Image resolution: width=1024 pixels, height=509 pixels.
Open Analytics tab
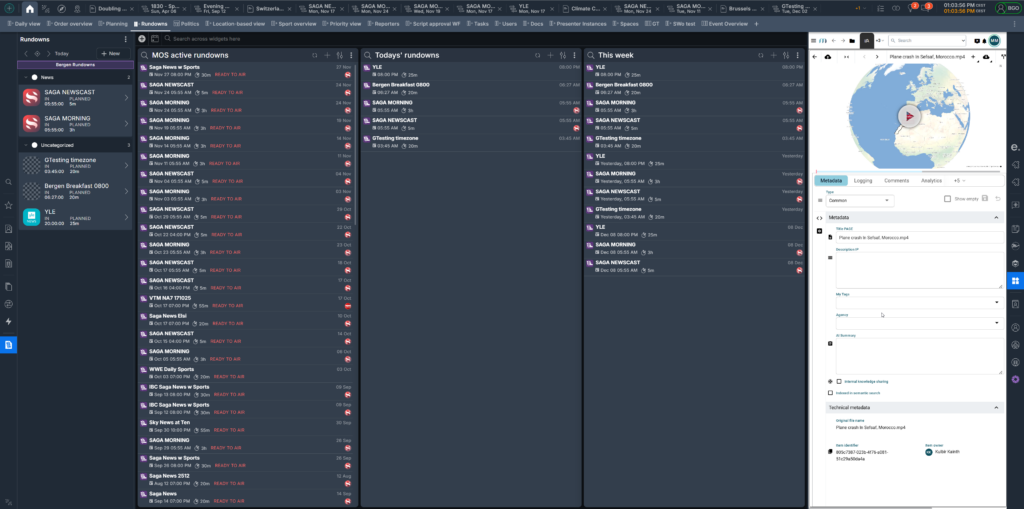tap(931, 180)
